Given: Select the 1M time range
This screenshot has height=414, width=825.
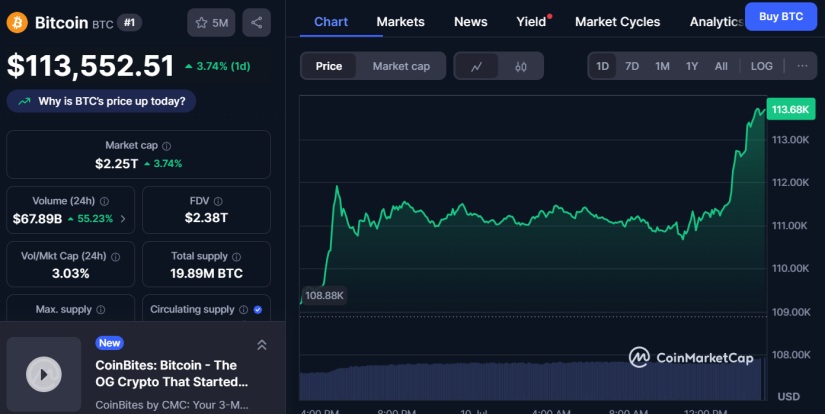Looking at the screenshot, I should [662, 66].
